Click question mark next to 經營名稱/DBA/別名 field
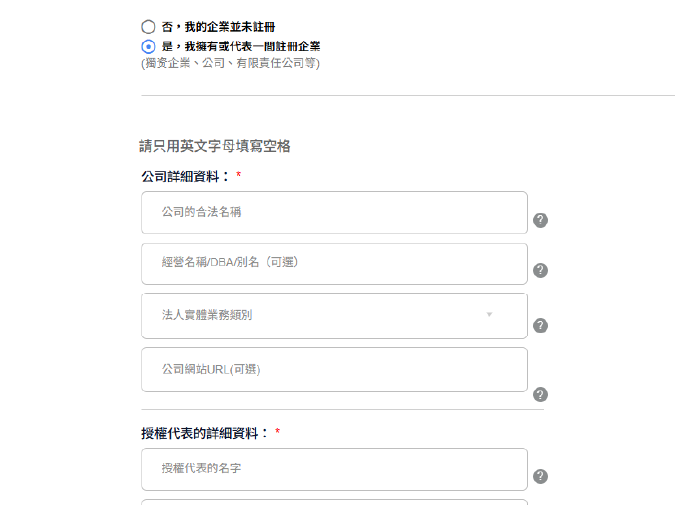 [540, 270]
